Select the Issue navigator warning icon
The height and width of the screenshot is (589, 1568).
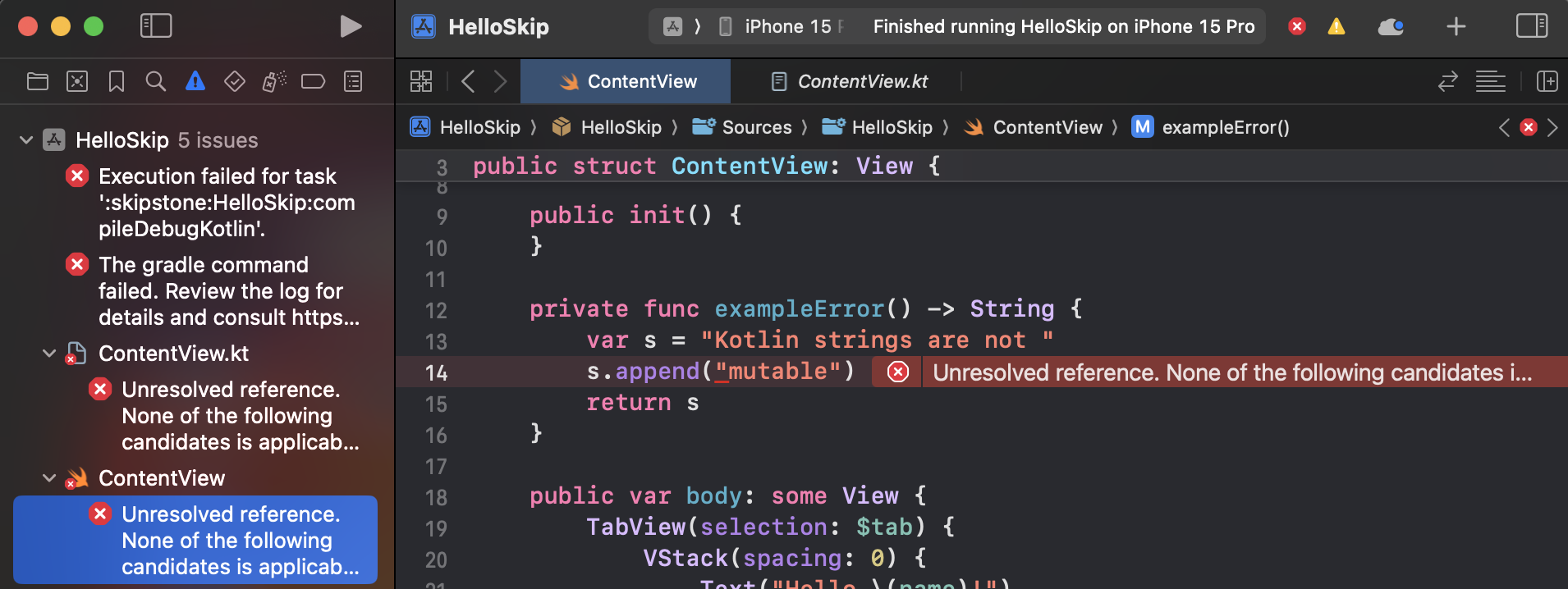click(x=195, y=81)
